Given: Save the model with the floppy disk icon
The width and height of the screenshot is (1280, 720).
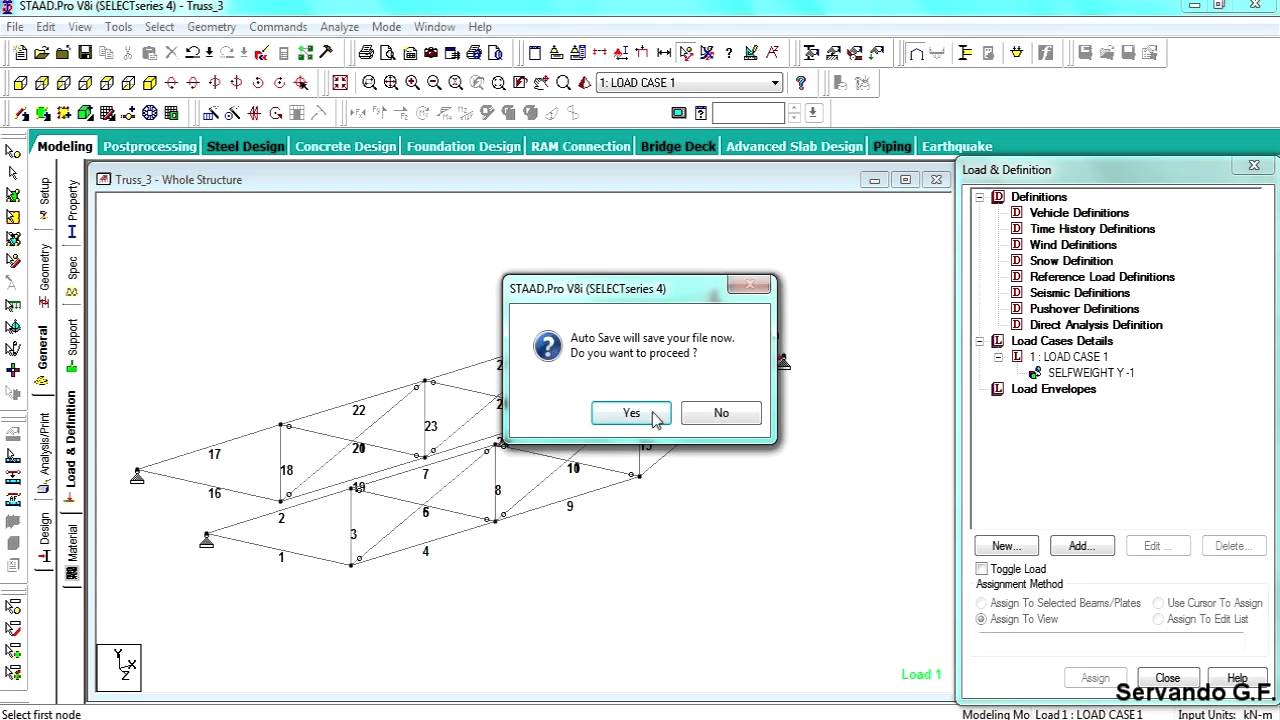Looking at the screenshot, I should pos(85,53).
